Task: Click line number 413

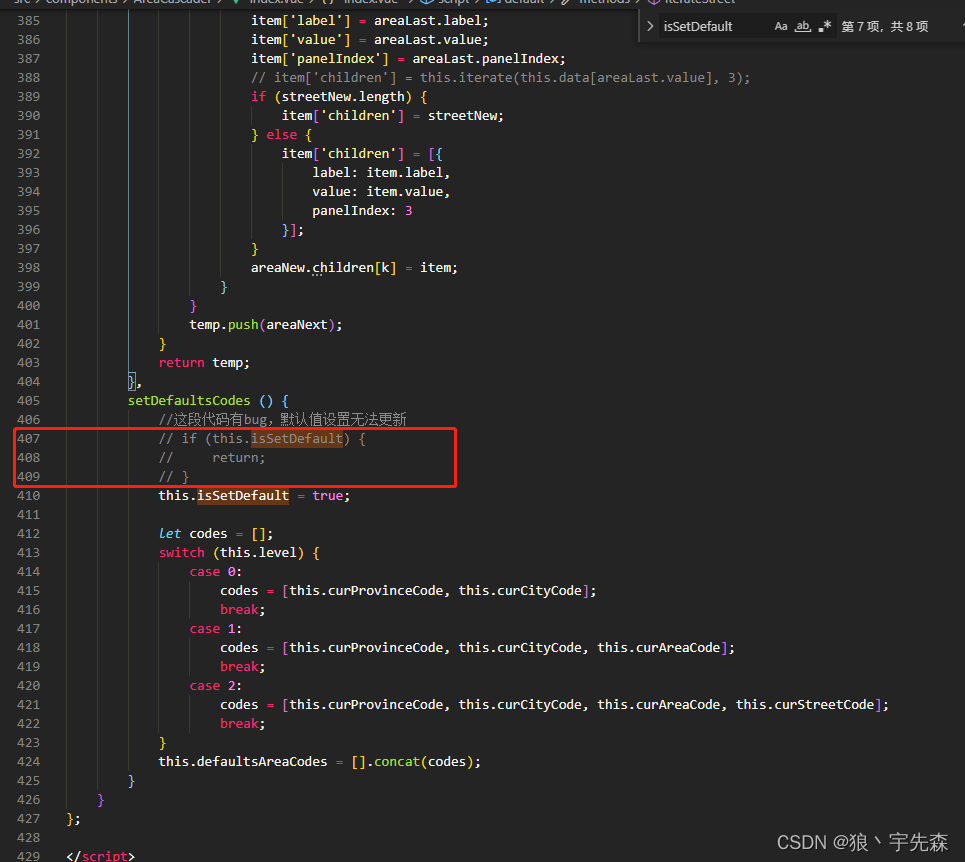Action: point(29,553)
